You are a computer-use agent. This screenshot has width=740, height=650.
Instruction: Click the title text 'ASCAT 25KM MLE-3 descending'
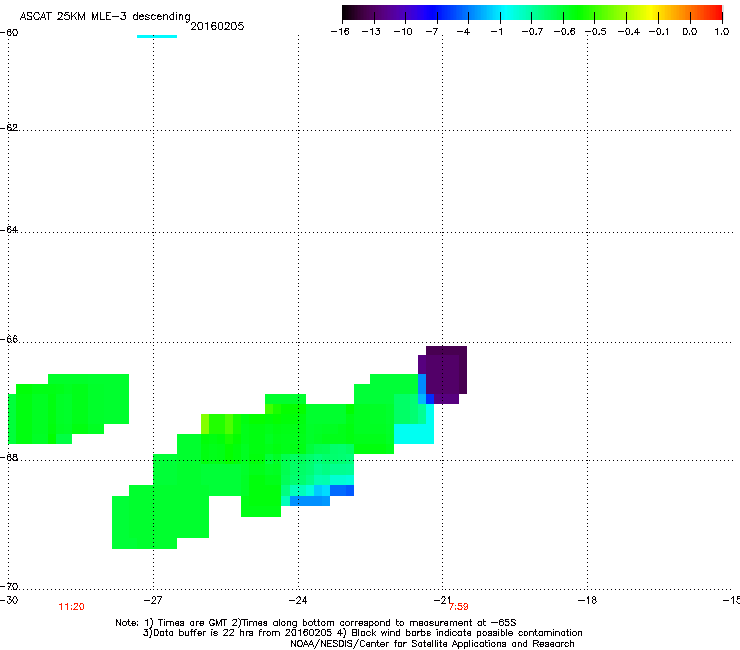(x=105, y=16)
